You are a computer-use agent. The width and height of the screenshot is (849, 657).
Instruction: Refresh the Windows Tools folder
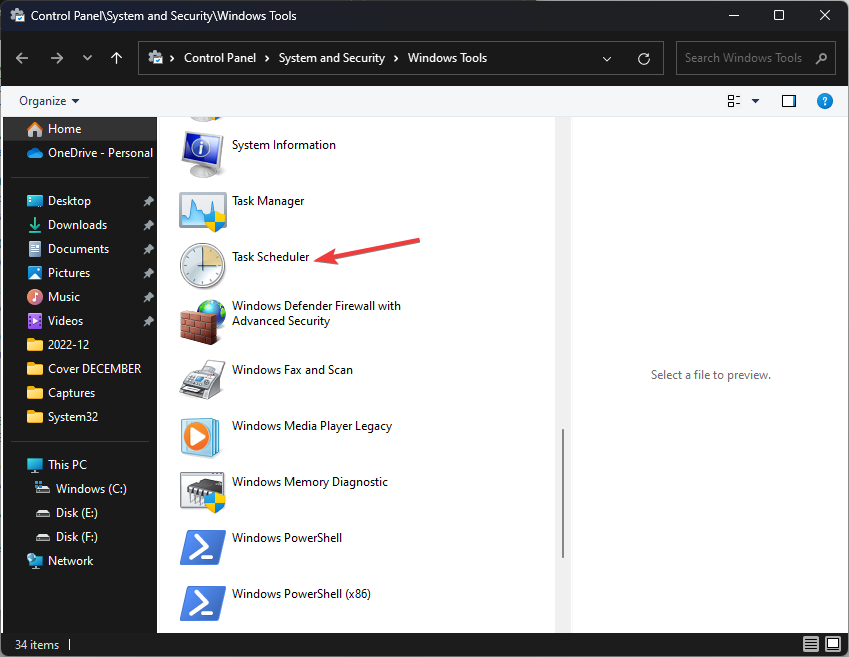[x=644, y=58]
